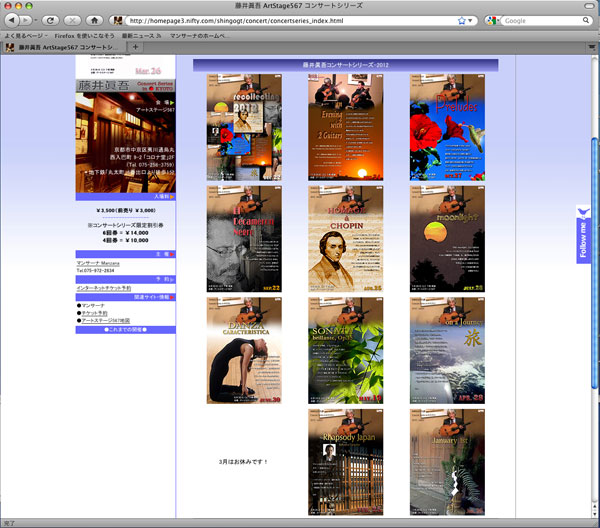
Task: Open the El Decameron Negro poster
Action: click(244, 239)
